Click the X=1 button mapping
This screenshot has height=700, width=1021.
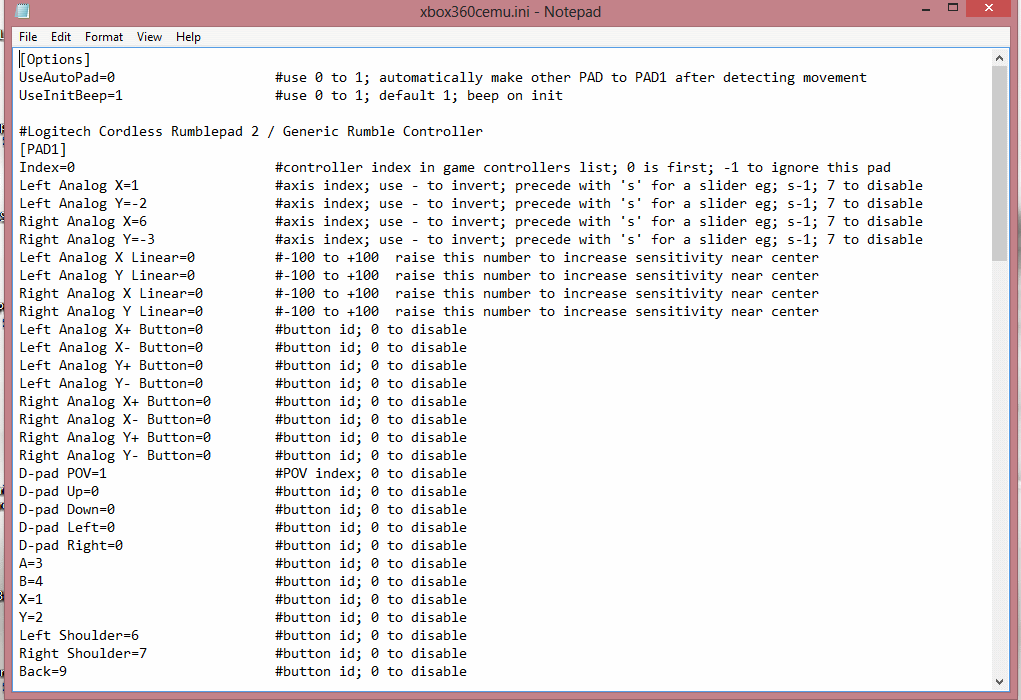point(31,600)
